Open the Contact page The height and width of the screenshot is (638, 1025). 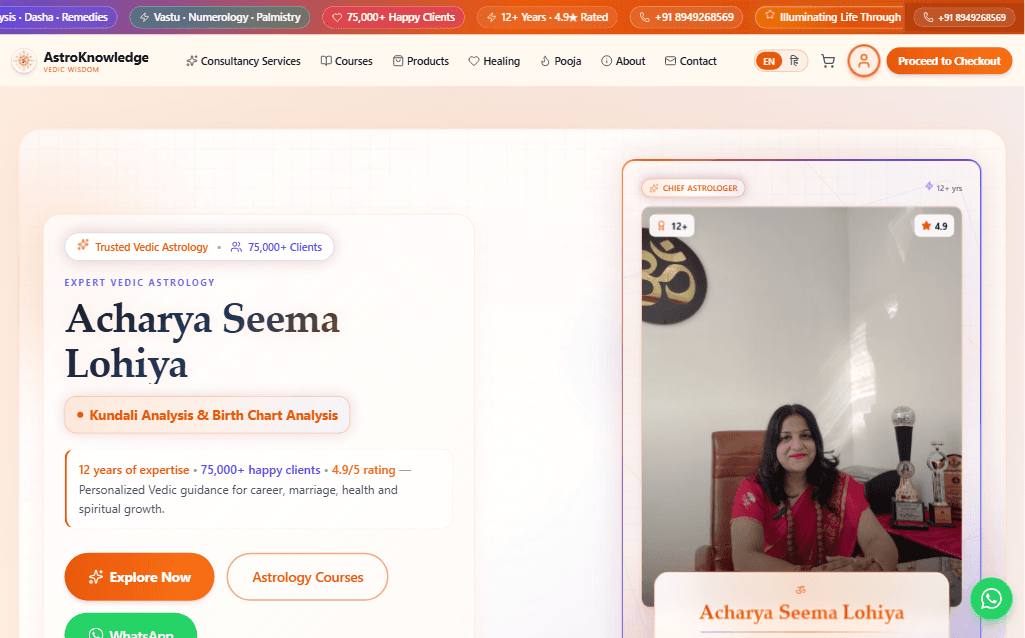(690, 61)
